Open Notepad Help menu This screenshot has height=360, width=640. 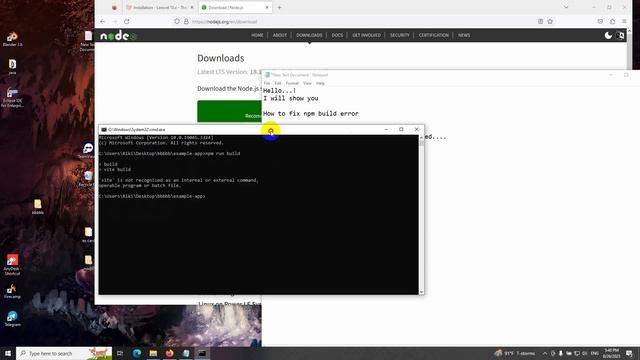[x=320, y=83]
